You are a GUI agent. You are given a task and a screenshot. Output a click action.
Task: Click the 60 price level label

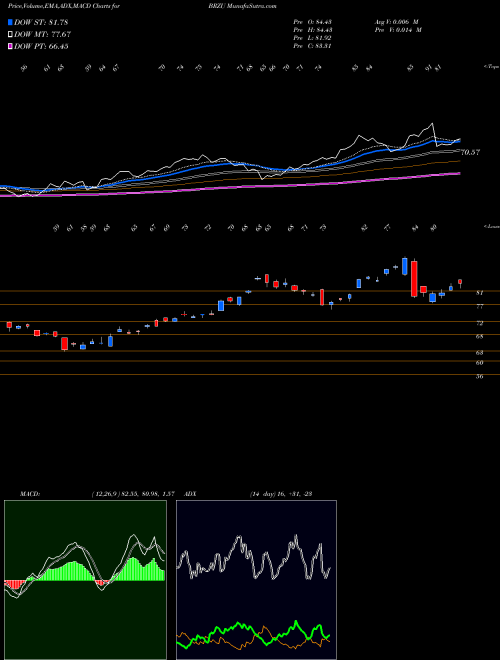(479, 363)
